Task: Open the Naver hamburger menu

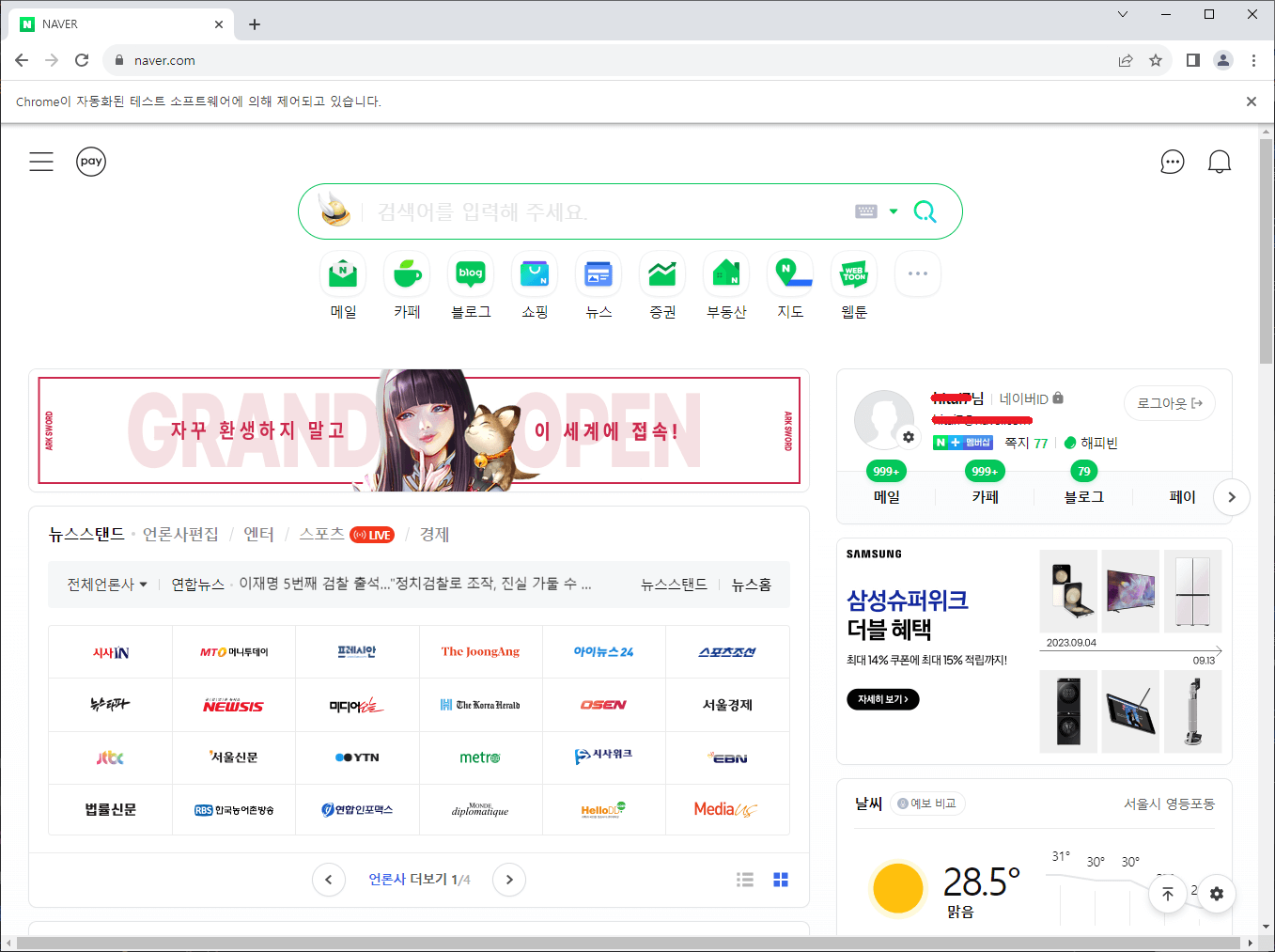Action: point(41,162)
